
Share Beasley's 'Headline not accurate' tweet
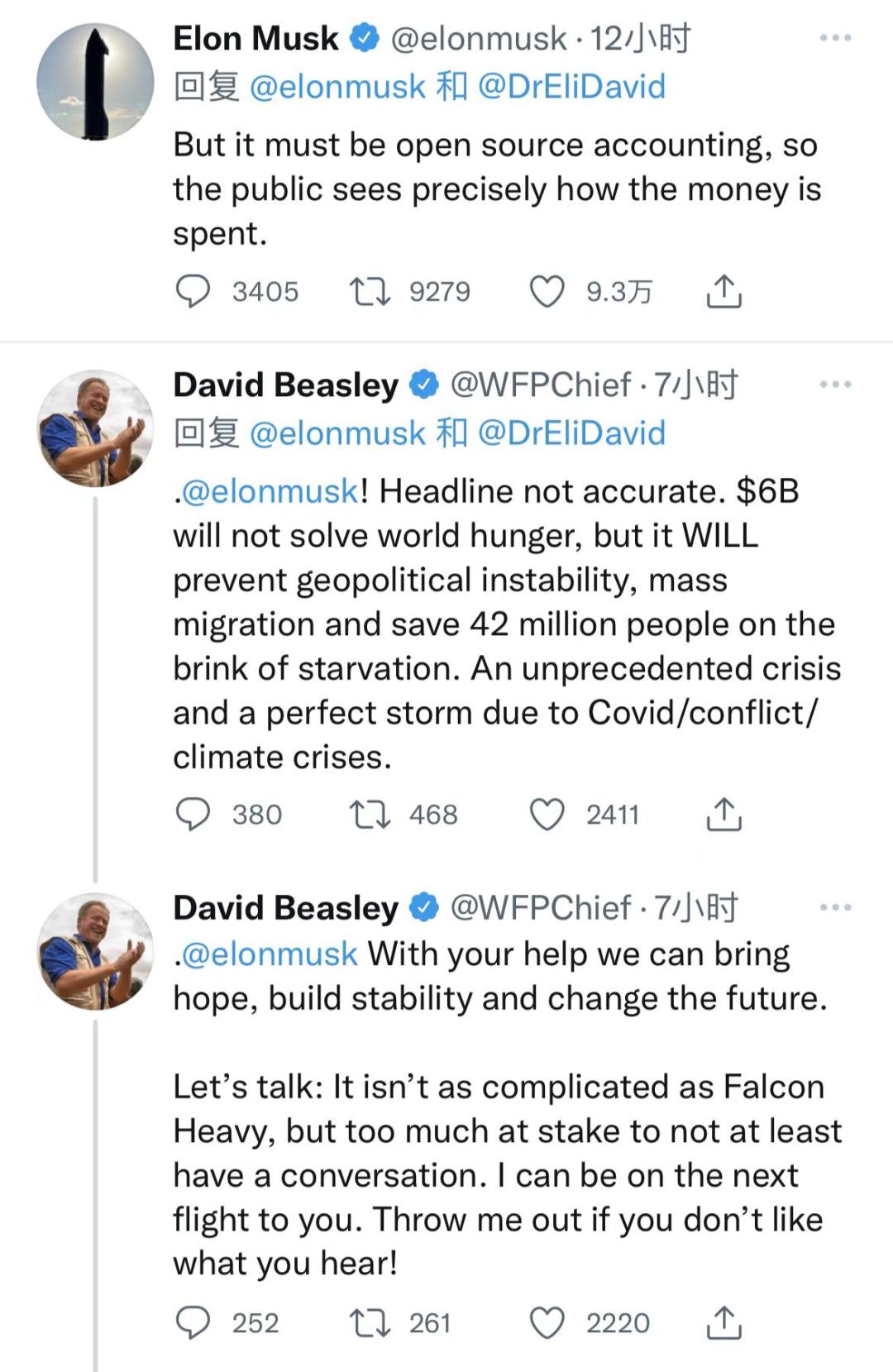pyautogui.click(x=723, y=815)
